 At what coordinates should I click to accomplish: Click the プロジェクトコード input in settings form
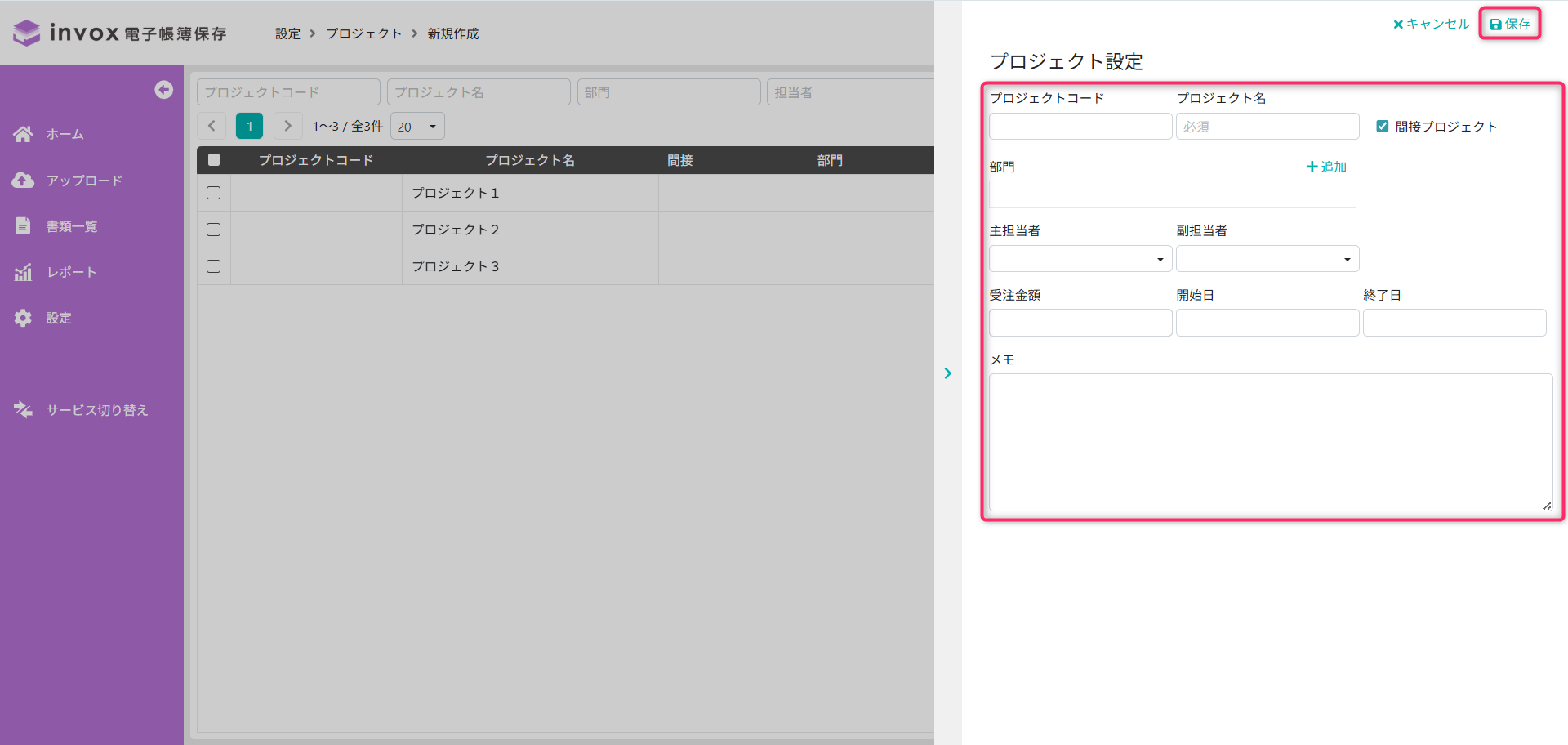(1080, 127)
